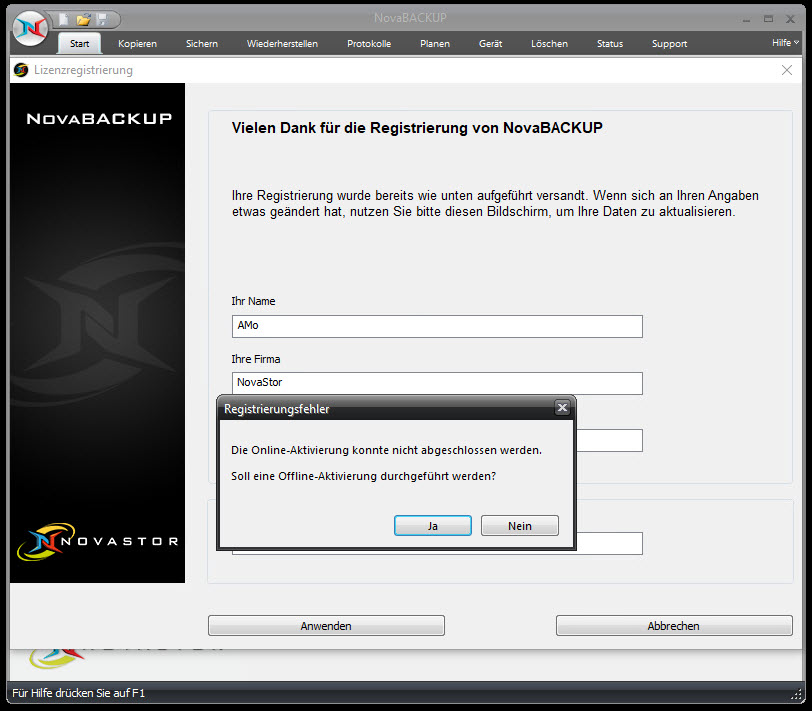Click the 'Ihr Name' label
Screen dimensions: 812x711
[253, 301]
